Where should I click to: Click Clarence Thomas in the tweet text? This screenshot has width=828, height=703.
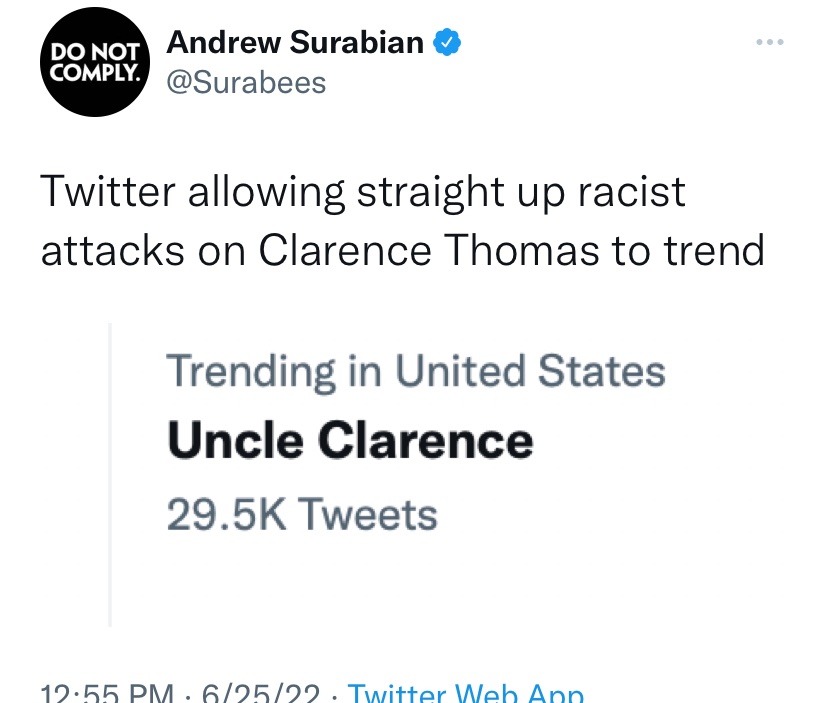point(429,250)
